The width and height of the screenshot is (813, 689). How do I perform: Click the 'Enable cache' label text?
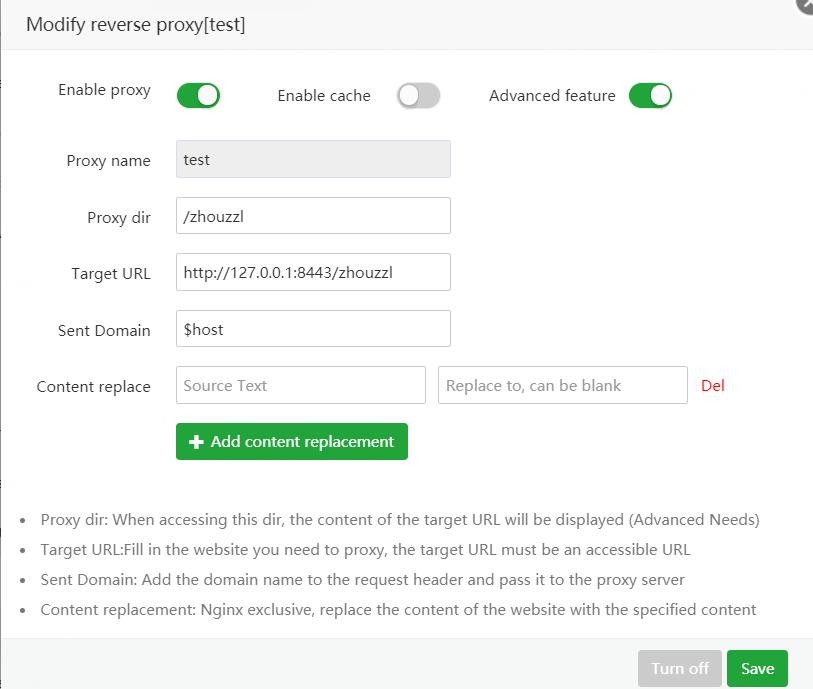point(324,96)
